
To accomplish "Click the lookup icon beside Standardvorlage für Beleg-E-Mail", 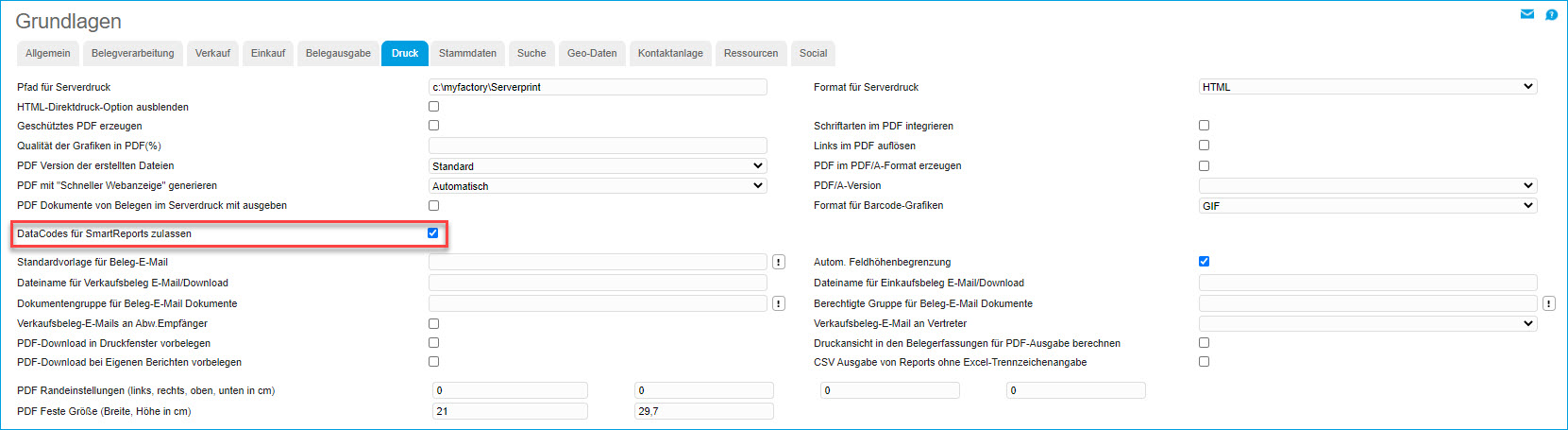I will pos(779,262).
